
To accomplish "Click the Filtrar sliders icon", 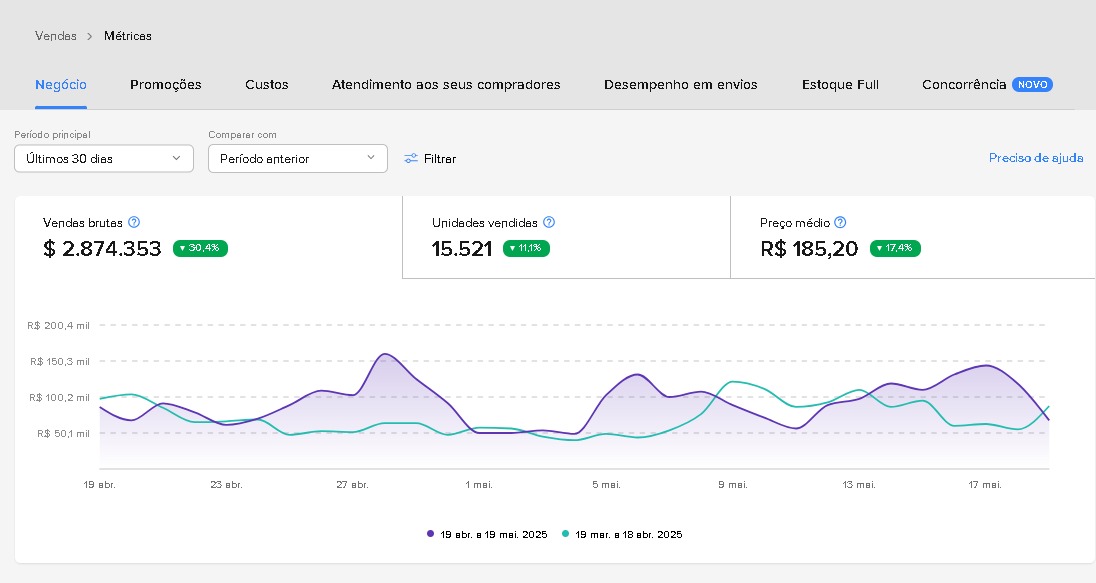I will click(411, 159).
